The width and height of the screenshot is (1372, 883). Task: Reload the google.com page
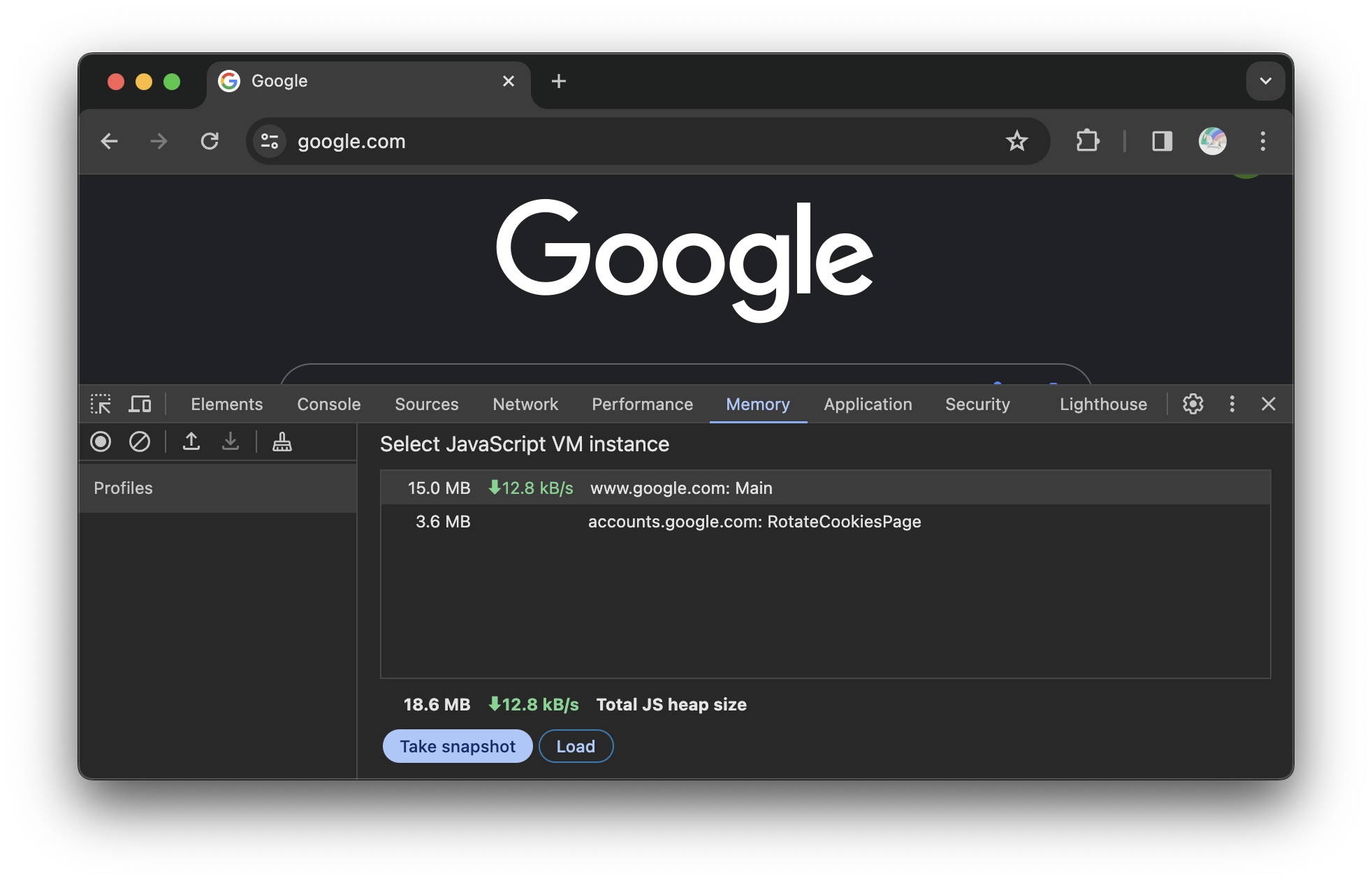pos(210,141)
